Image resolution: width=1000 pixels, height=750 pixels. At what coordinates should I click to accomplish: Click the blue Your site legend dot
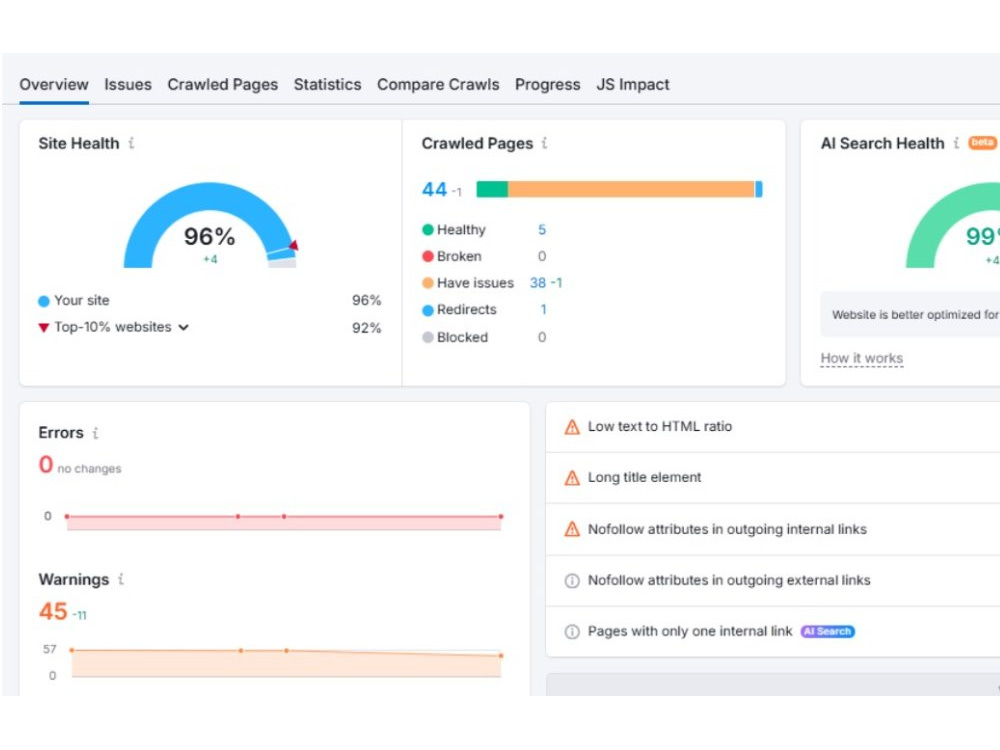[x=43, y=301]
